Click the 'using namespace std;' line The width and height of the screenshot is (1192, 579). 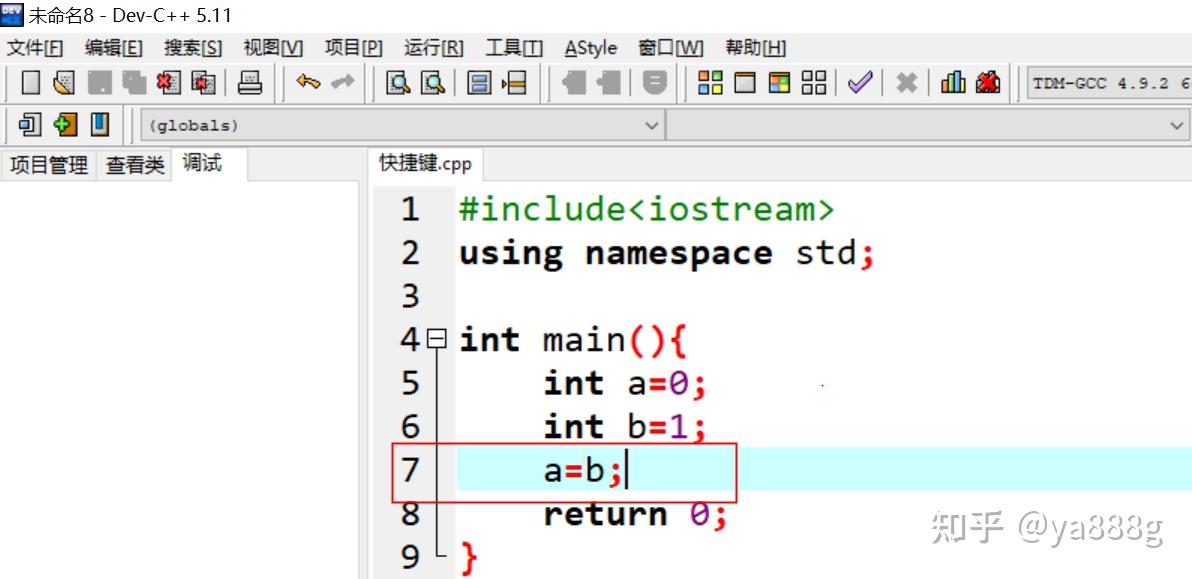click(667, 253)
